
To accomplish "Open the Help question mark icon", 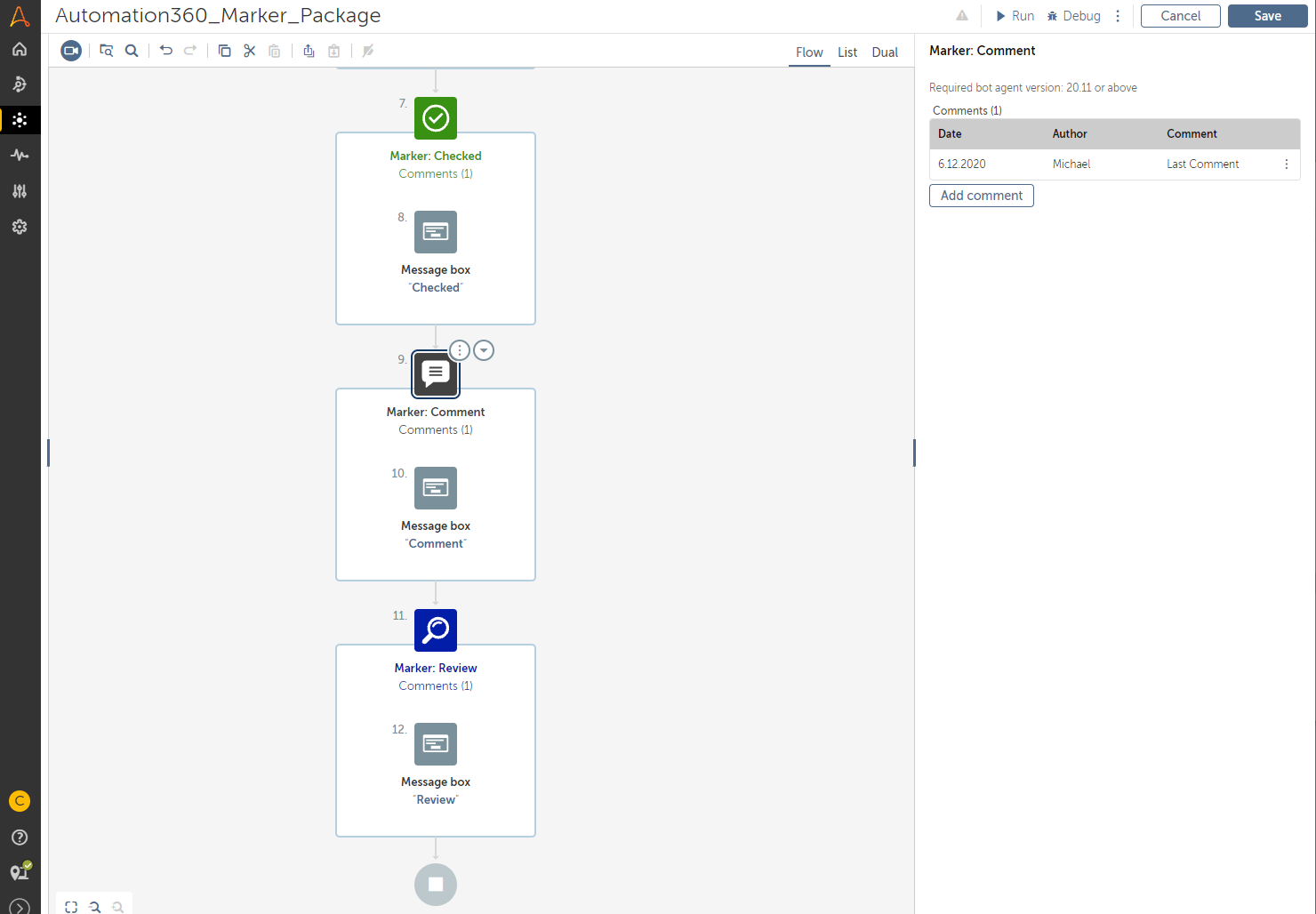I will click(x=20, y=838).
